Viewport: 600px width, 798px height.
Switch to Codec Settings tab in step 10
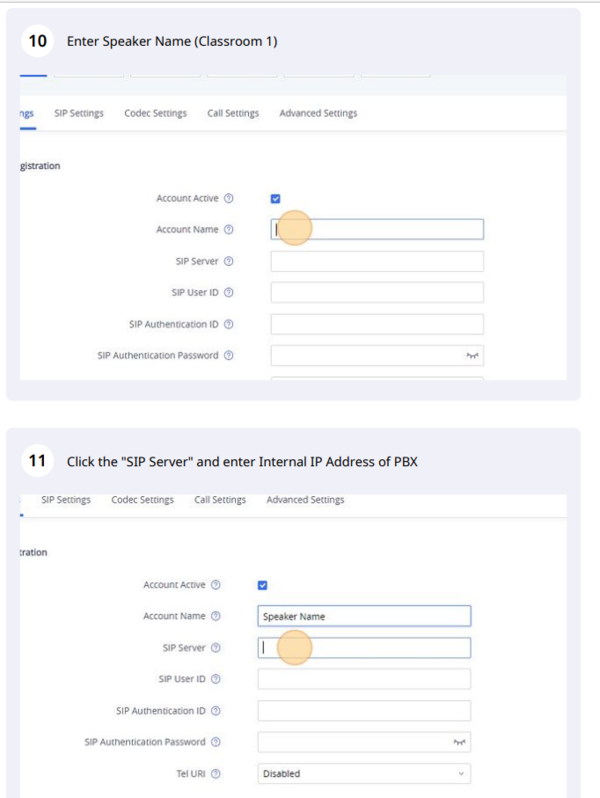coord(155,113)
